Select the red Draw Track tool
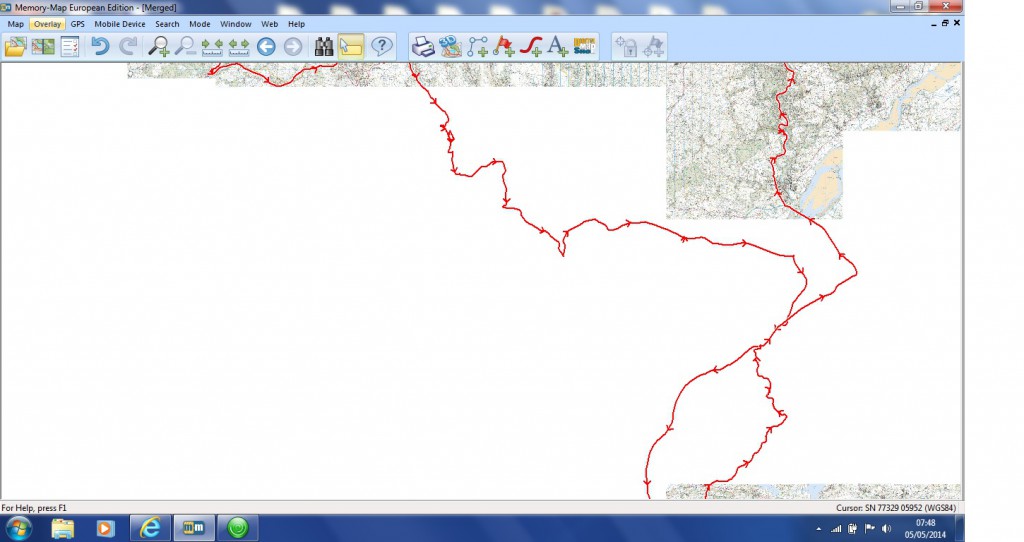The width and height of the screenshot is (1024, 542). coord(531,46)
